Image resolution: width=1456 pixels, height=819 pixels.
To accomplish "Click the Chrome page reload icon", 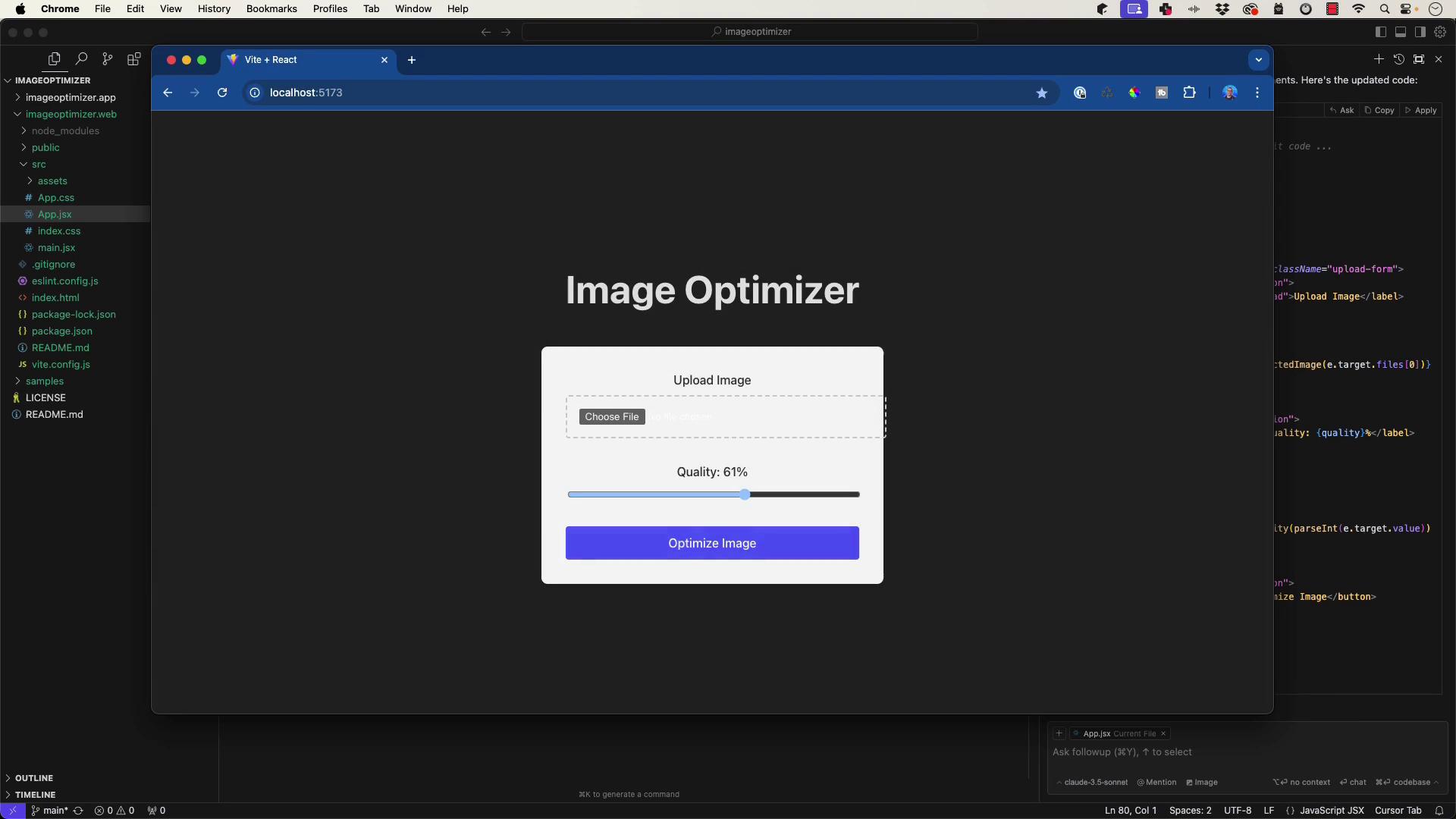I will [x=222, y=93].
